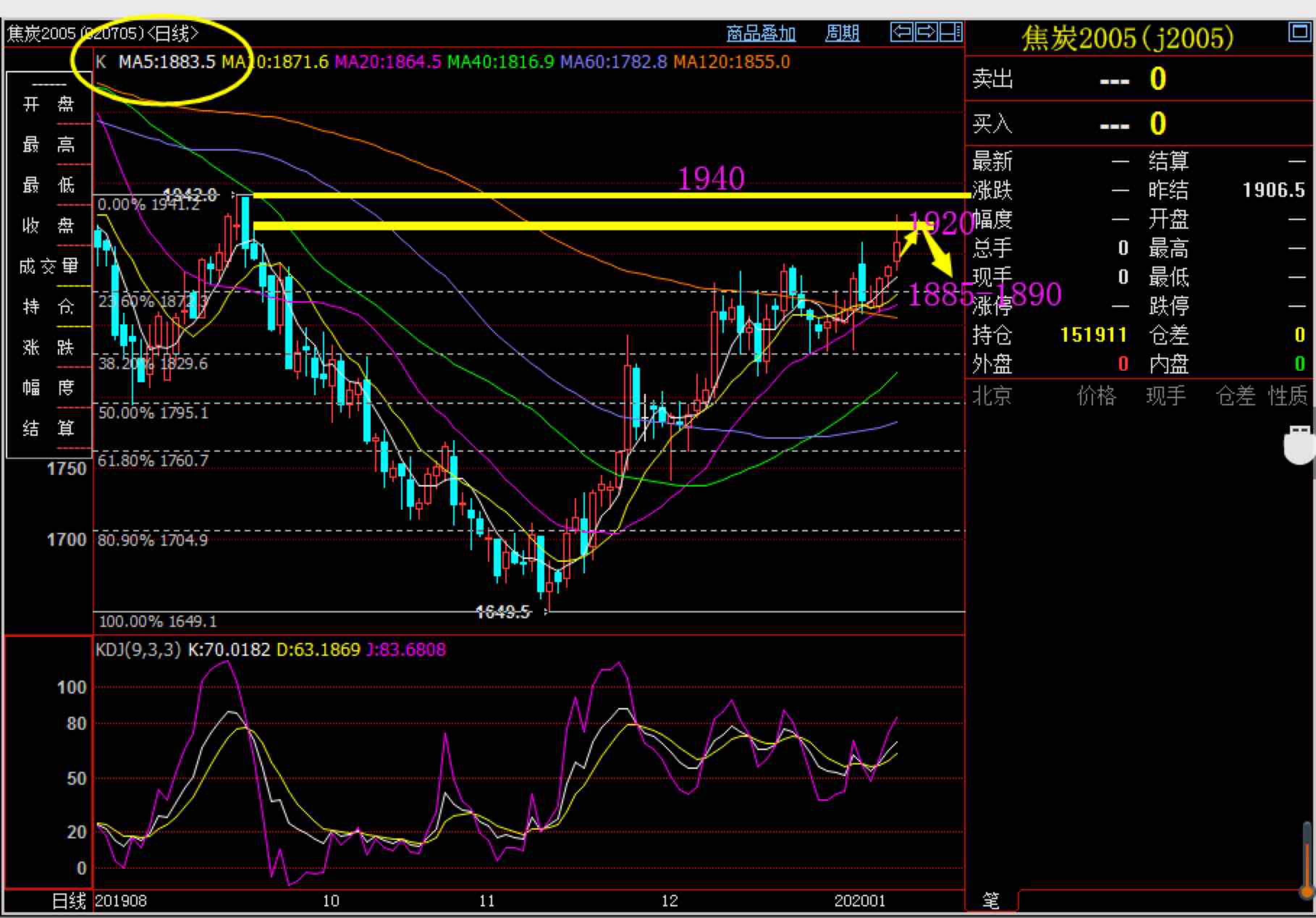Click the white mouse-shaped floating icon
Screen dimensions: 1316x918
click(x=1299, y=446)
